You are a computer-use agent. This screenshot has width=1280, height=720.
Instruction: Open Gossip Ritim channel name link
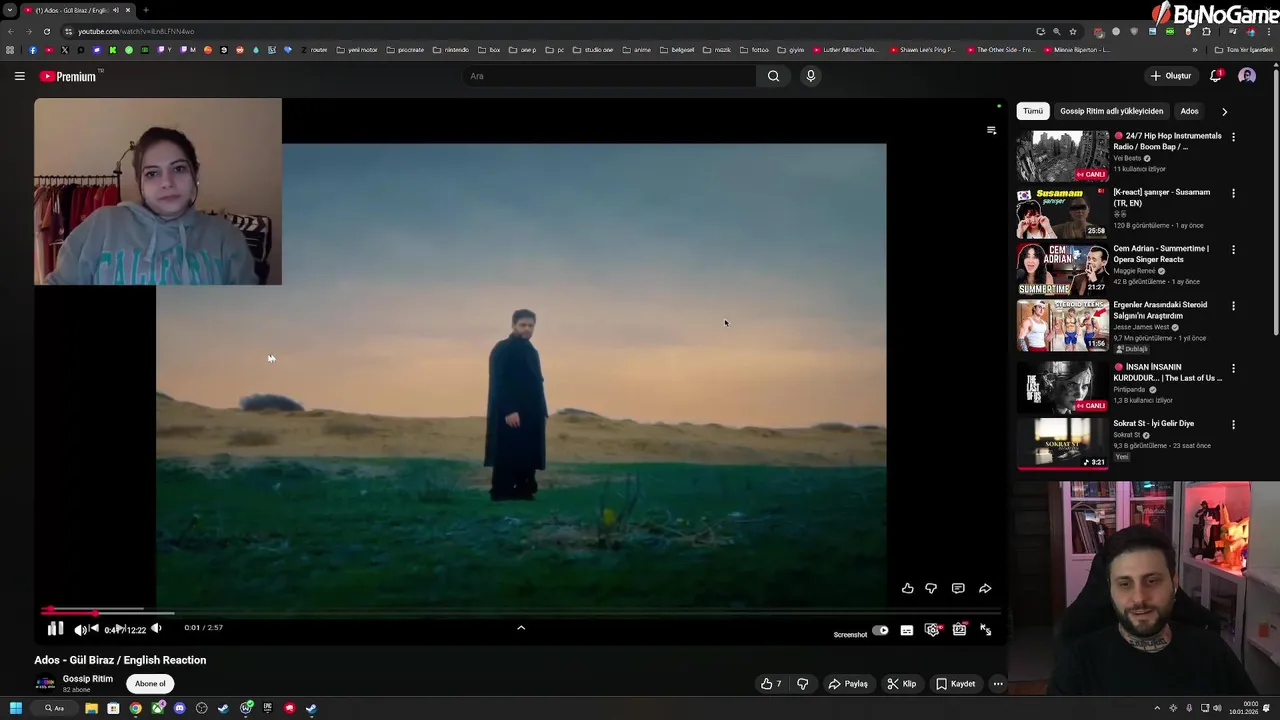88,679
